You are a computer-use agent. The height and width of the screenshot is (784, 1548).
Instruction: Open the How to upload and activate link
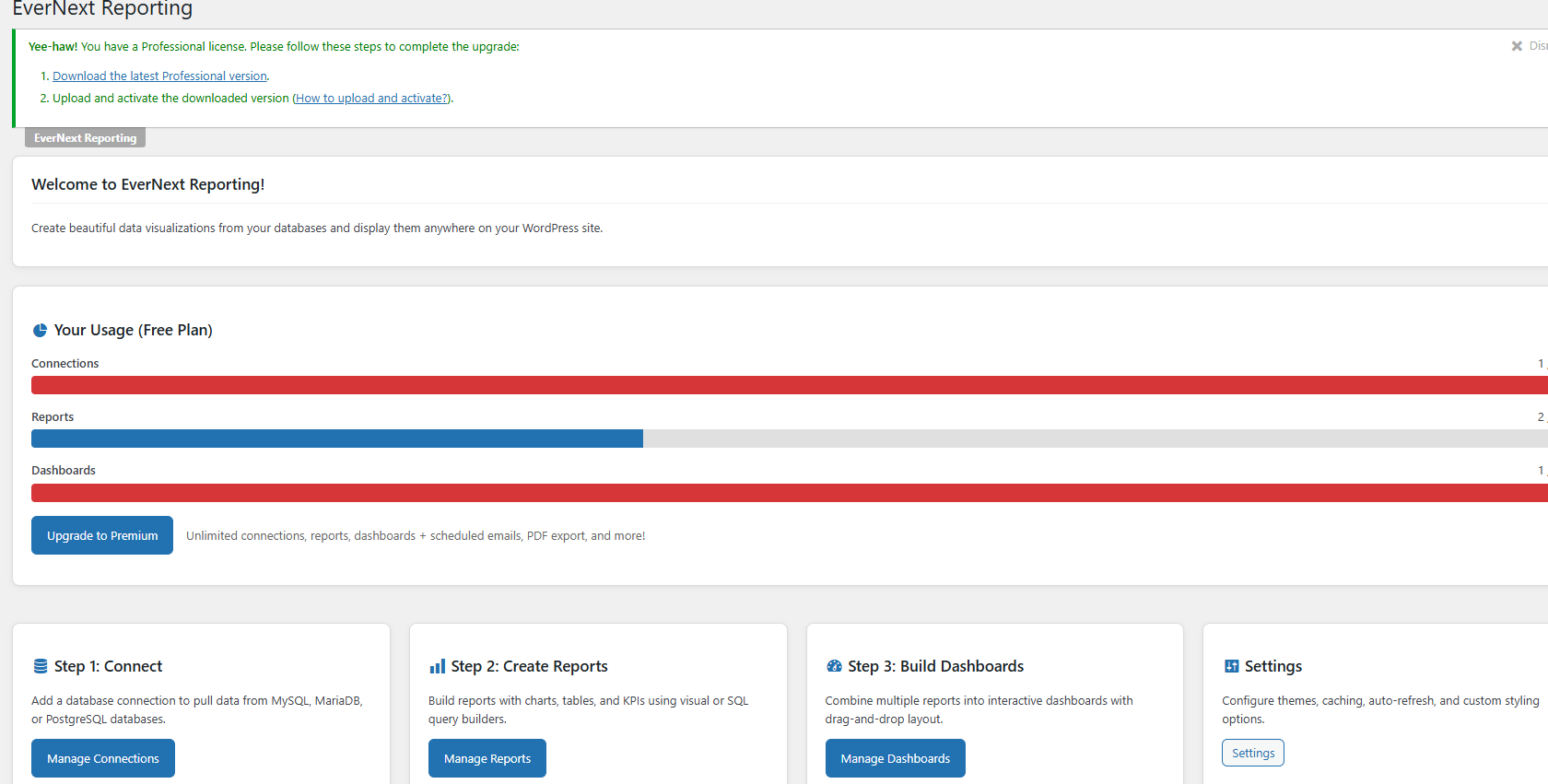coord(372,99)
